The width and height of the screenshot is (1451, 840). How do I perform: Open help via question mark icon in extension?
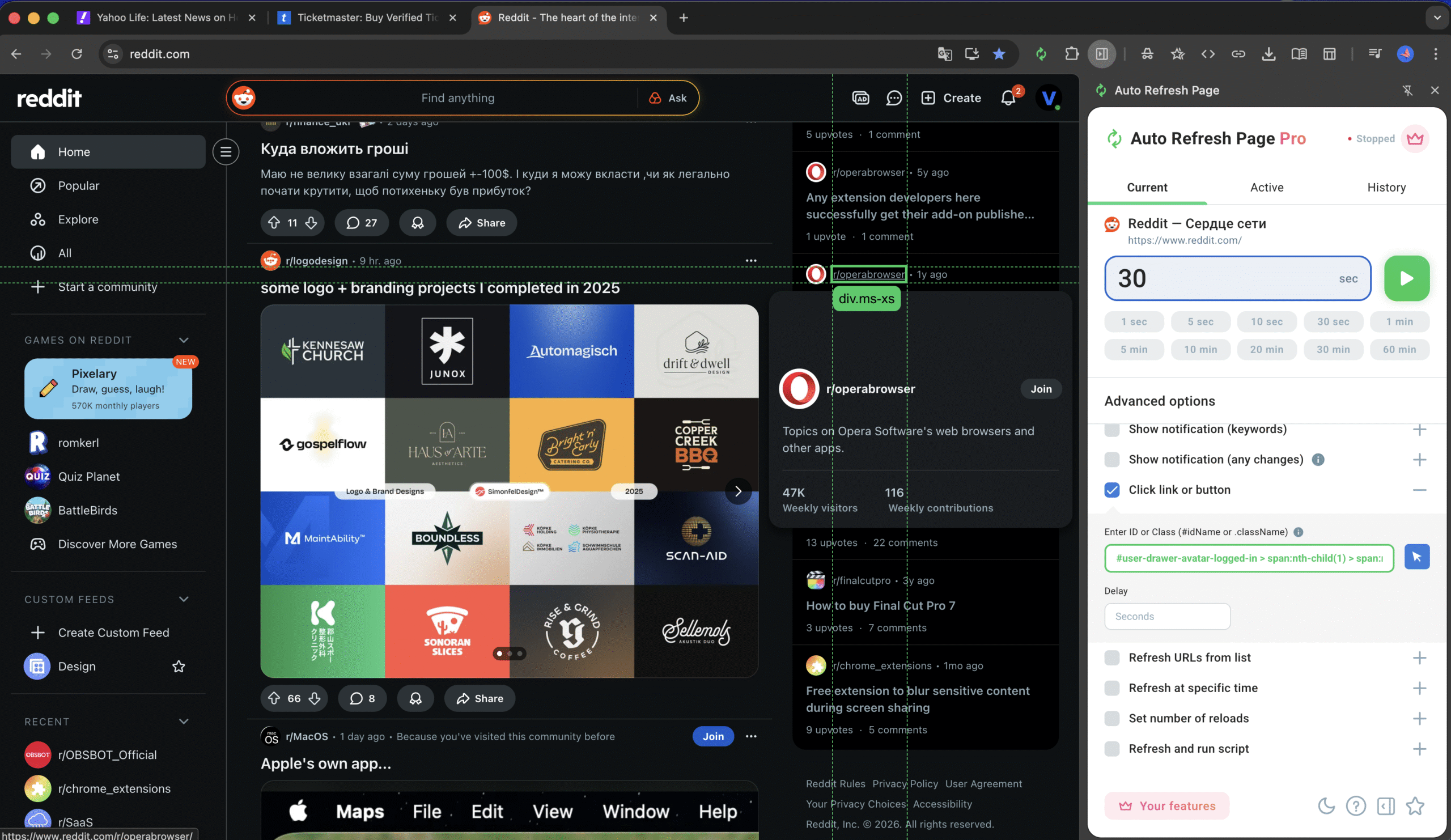pos(1356,806)
